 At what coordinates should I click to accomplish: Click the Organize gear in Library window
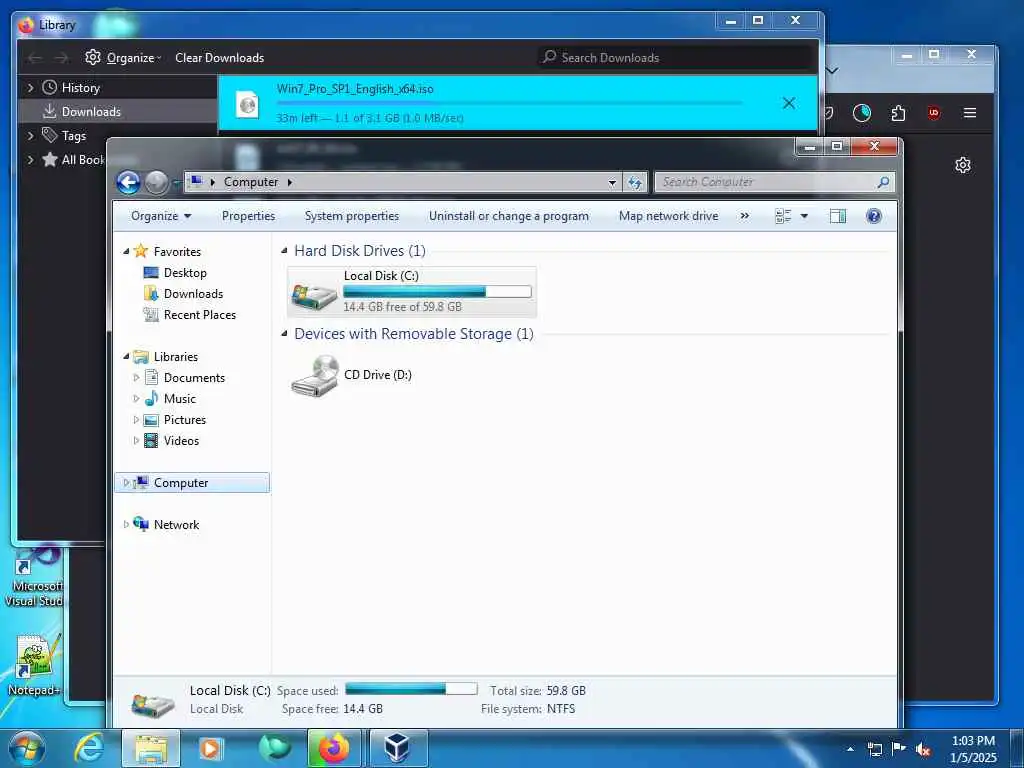(x=93, y=57)
